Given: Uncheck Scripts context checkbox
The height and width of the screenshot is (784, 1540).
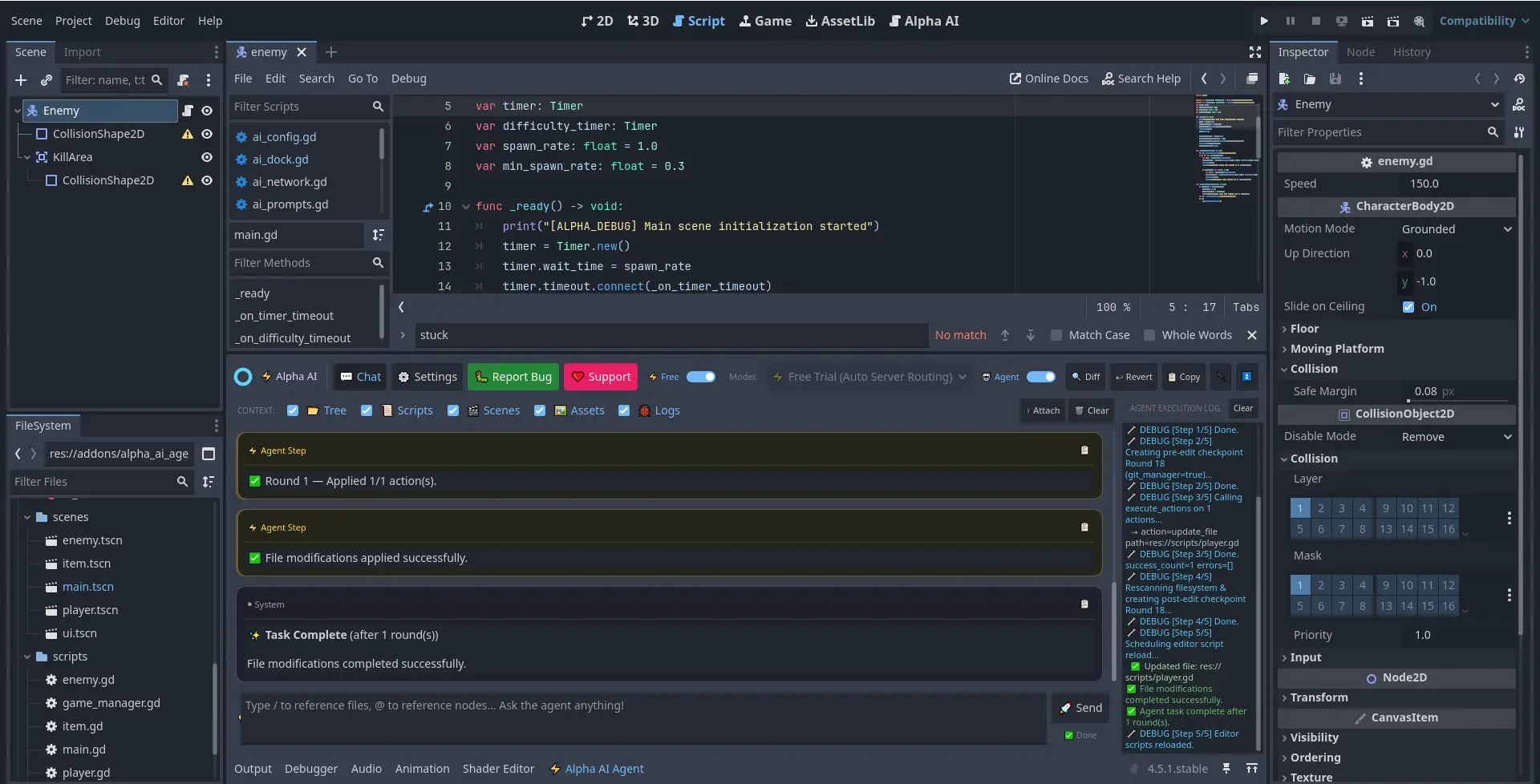Looking at the screenshot, I should pos(367,410).
